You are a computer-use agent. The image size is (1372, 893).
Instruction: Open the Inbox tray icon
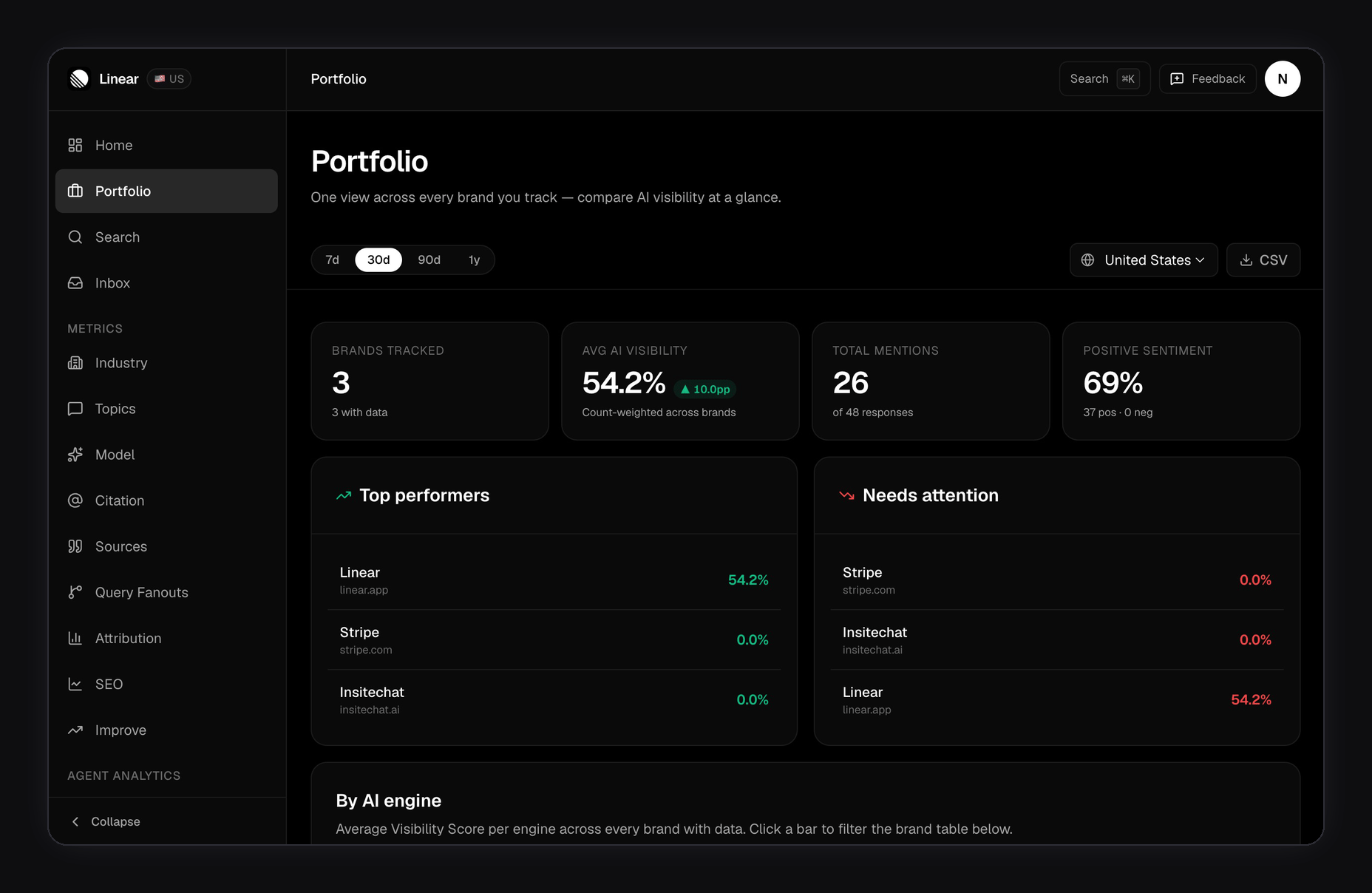(x=75, y=282)
